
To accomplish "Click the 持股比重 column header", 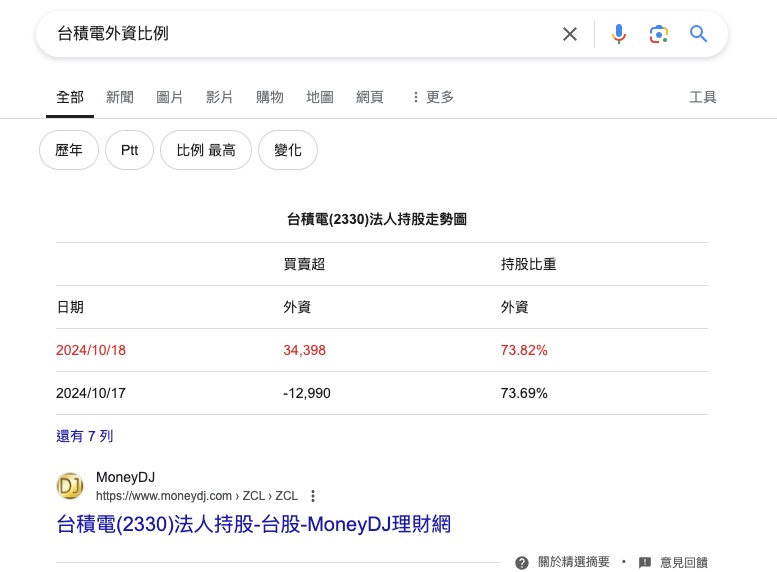I will pos(528,264).
